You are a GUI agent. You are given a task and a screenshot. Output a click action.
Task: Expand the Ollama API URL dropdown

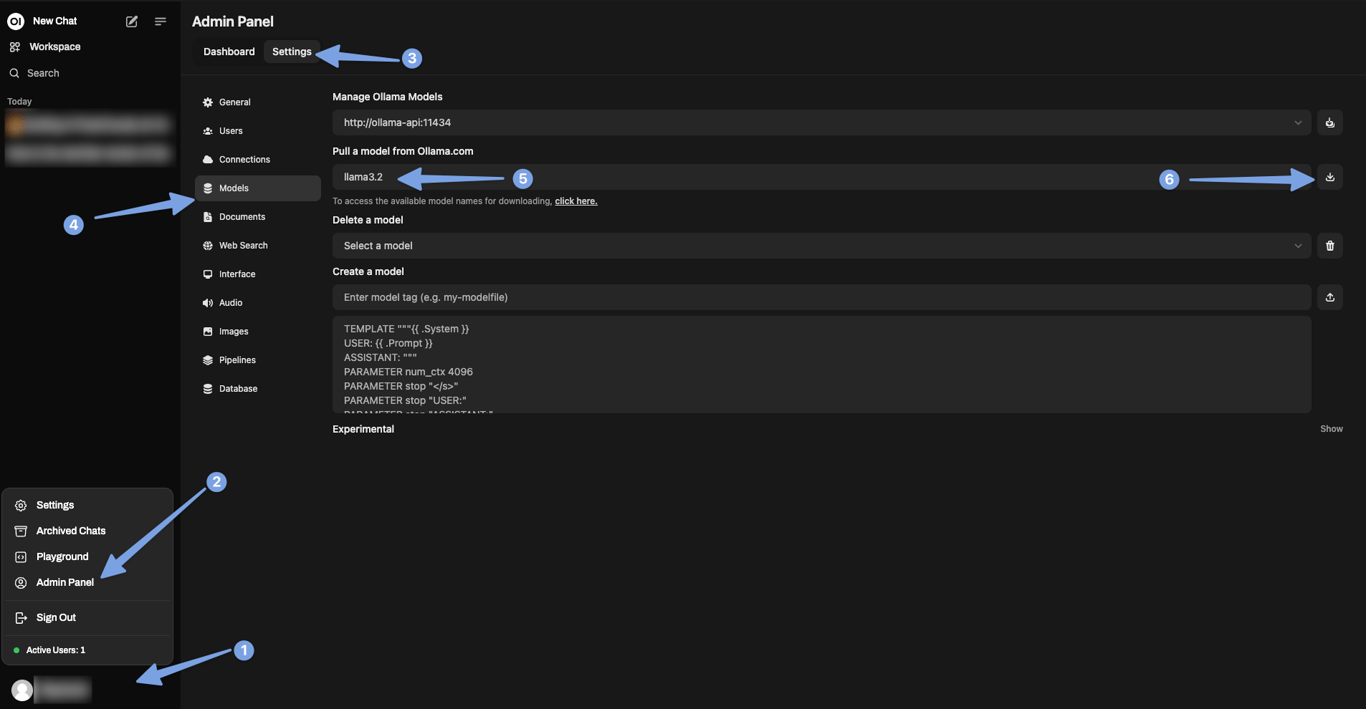coord(1297,123)
